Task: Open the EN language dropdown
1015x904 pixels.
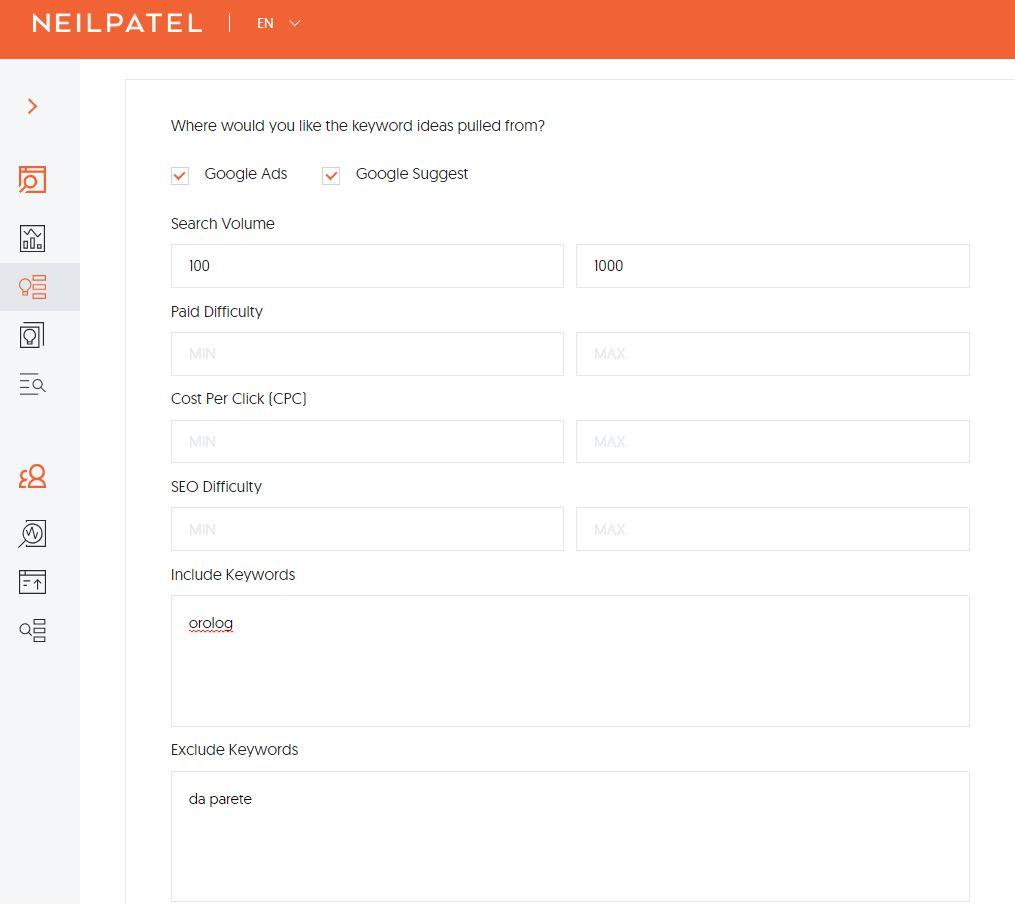Action: click(x=279, y=23)
